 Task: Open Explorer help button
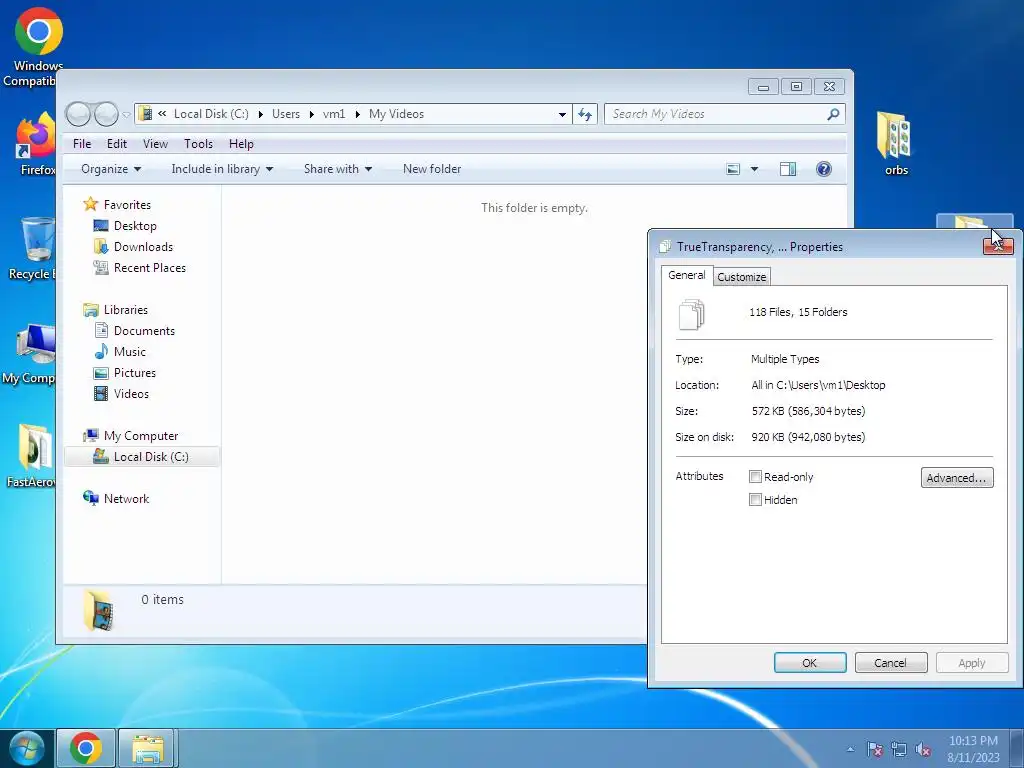824,169
